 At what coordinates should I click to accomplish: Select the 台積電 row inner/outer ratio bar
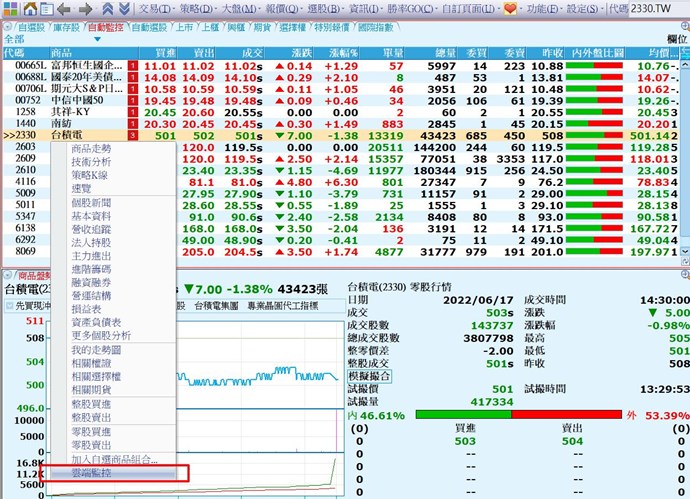point(594,136)
